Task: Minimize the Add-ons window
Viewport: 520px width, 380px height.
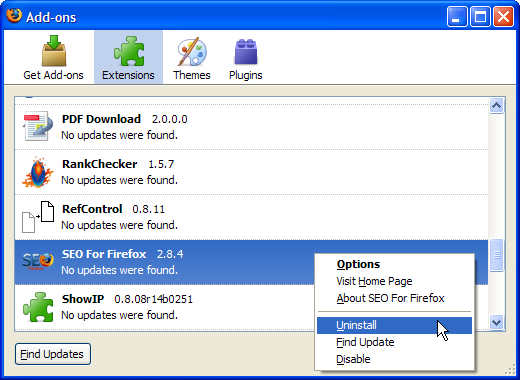Action: pyautogui.click(x=457, y=17)
